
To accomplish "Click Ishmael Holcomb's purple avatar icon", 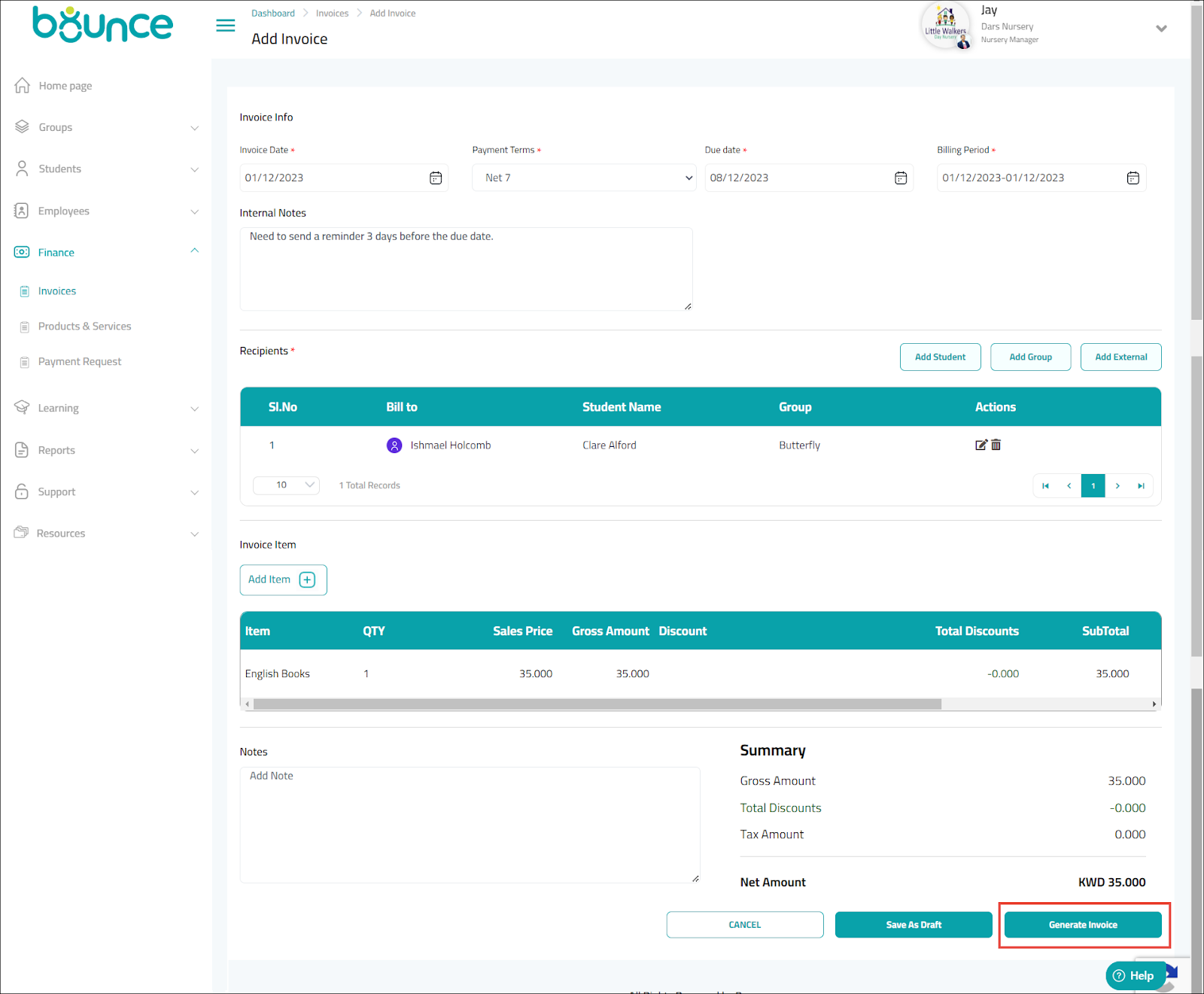I will [x=394, y=445].
